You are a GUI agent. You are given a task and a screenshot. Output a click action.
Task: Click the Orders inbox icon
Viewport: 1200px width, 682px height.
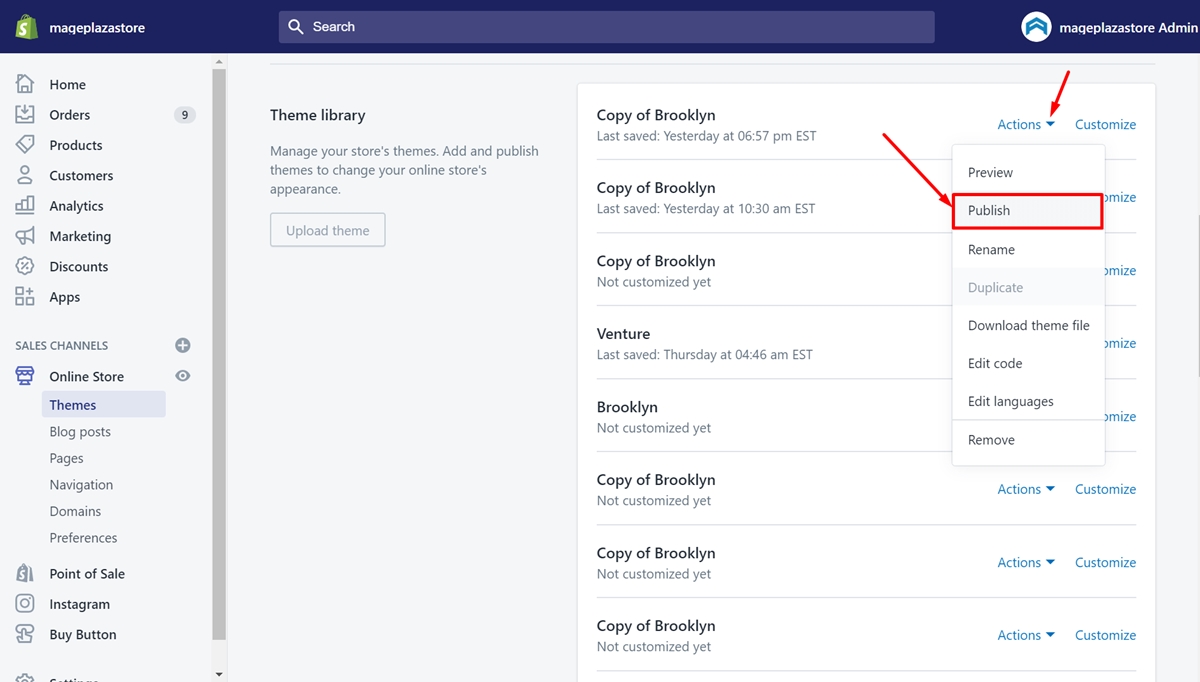(25, 114)
